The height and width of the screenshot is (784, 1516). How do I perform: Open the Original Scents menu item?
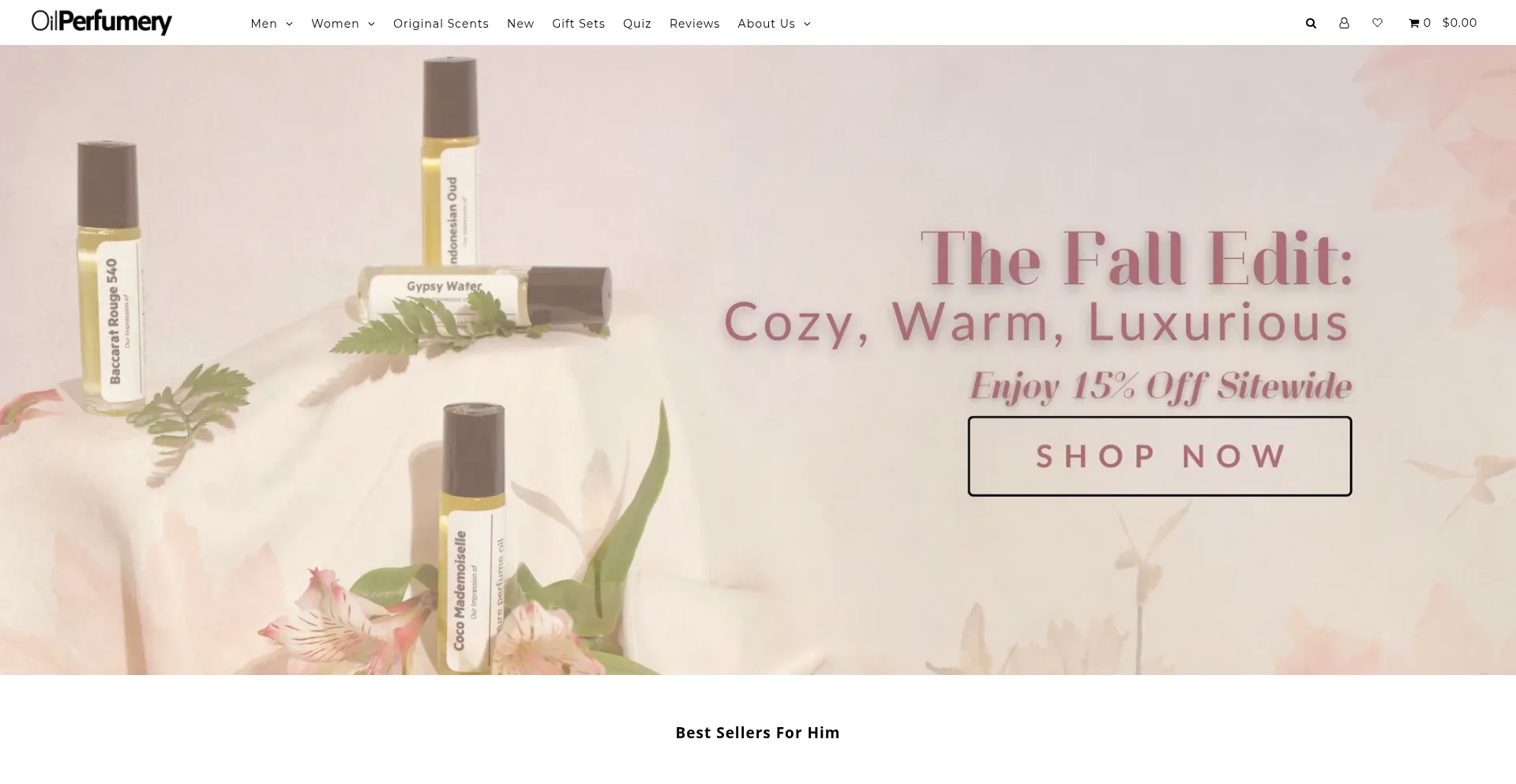point(441,24)
